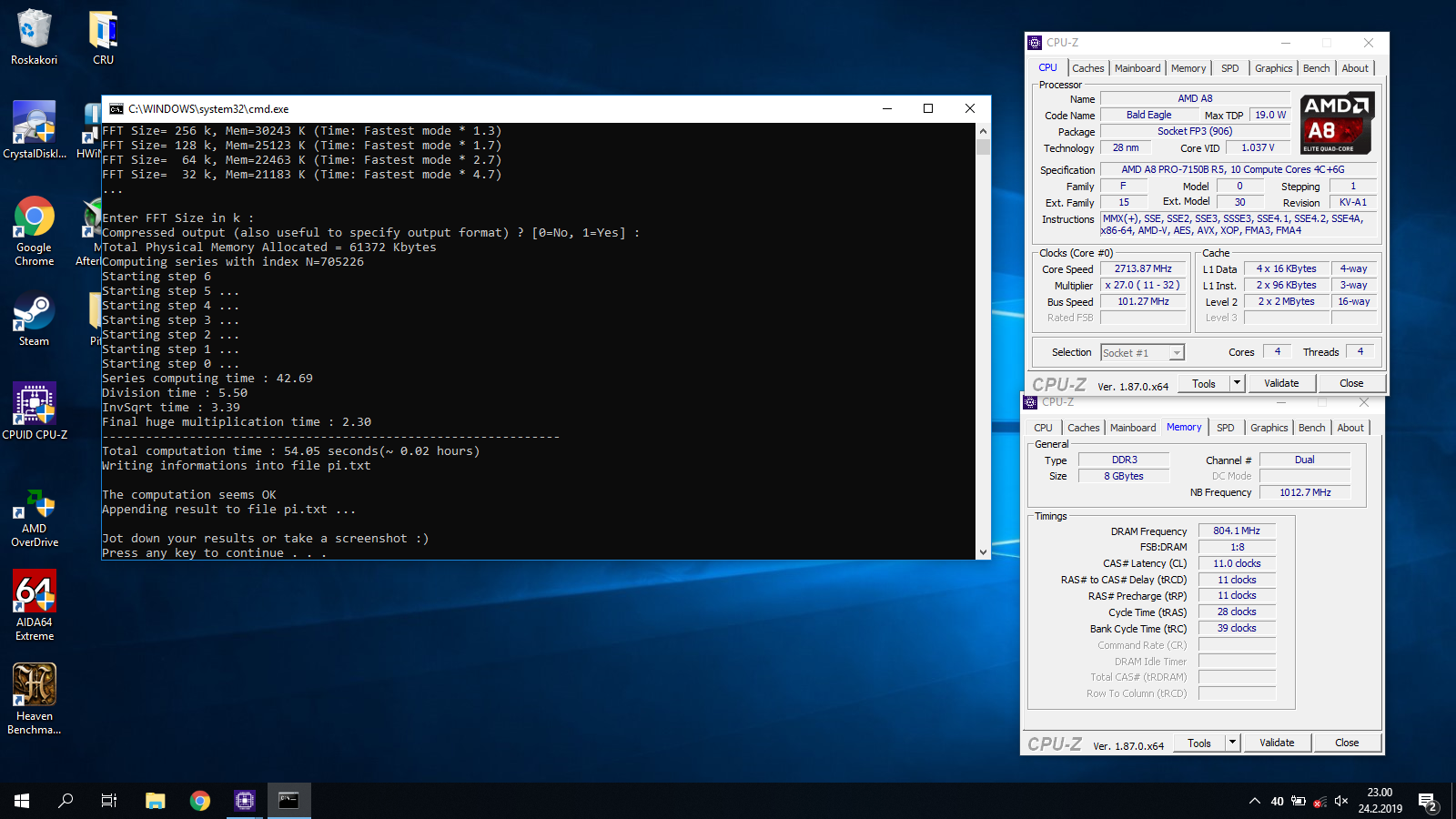Open Steam desktop shortcut
1456x819 pixels.
(x=34, y=318)
